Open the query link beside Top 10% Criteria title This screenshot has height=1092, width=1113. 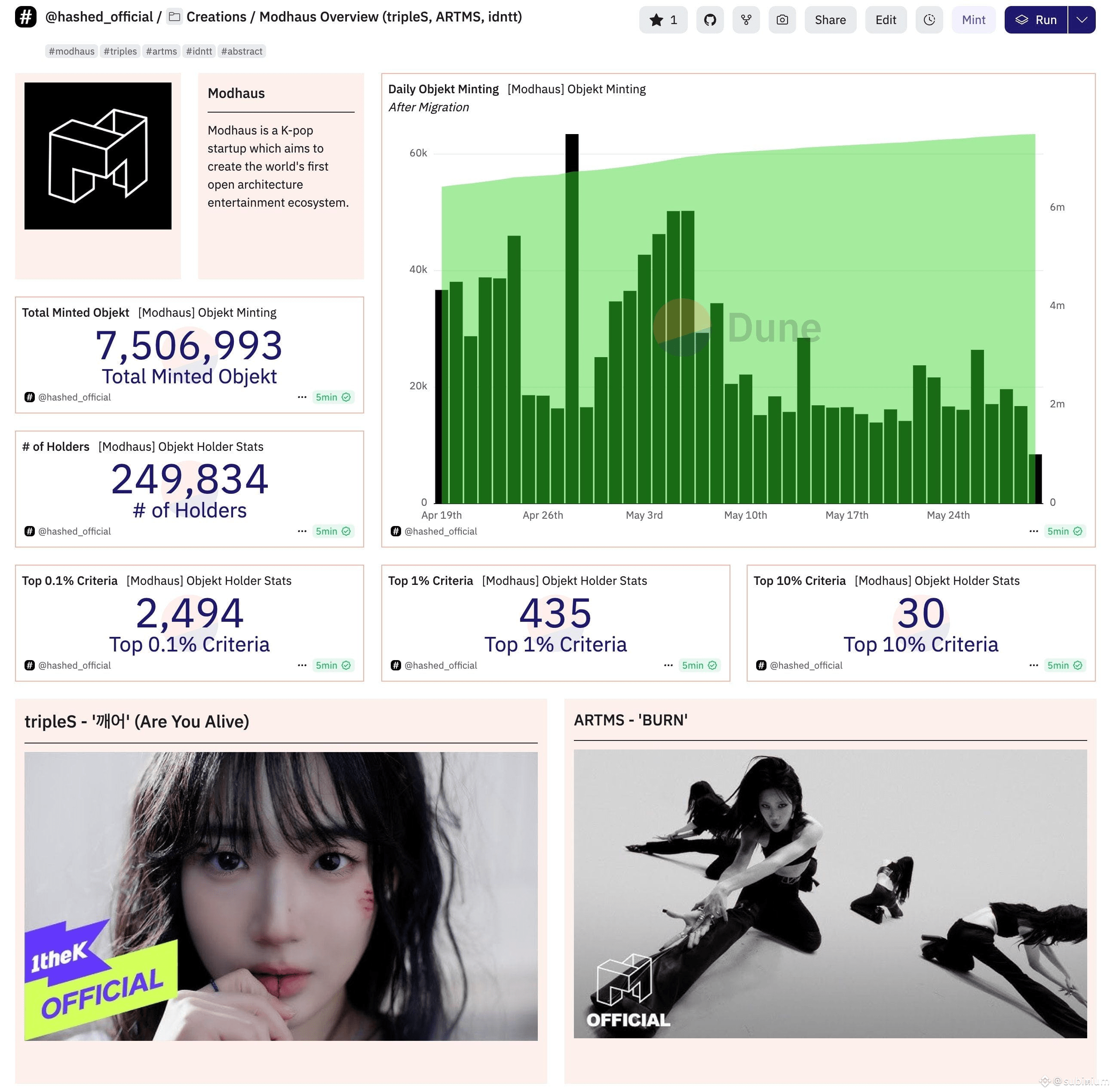tap(937, 581)
